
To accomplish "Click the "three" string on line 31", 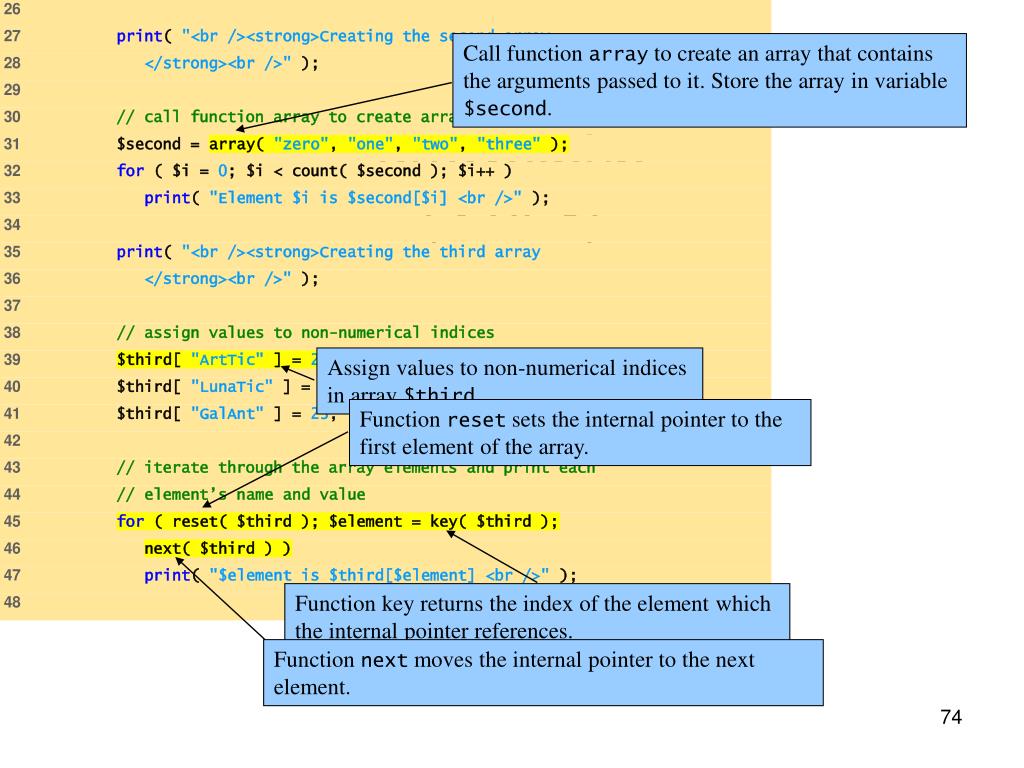I will (x=509, y=144).
